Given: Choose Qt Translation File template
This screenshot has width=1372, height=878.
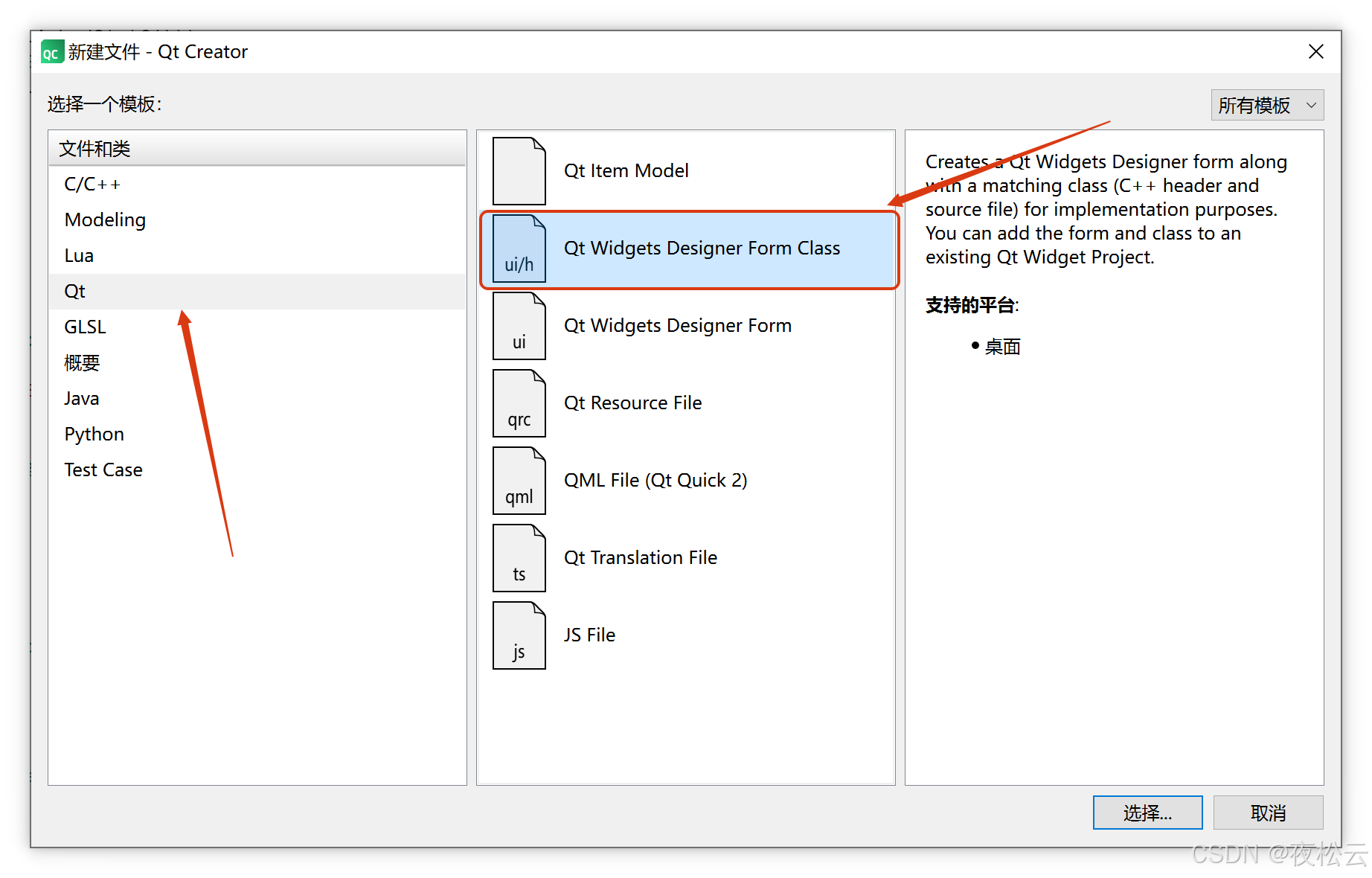Looking at the screenshot, I should tap(686, 558).
